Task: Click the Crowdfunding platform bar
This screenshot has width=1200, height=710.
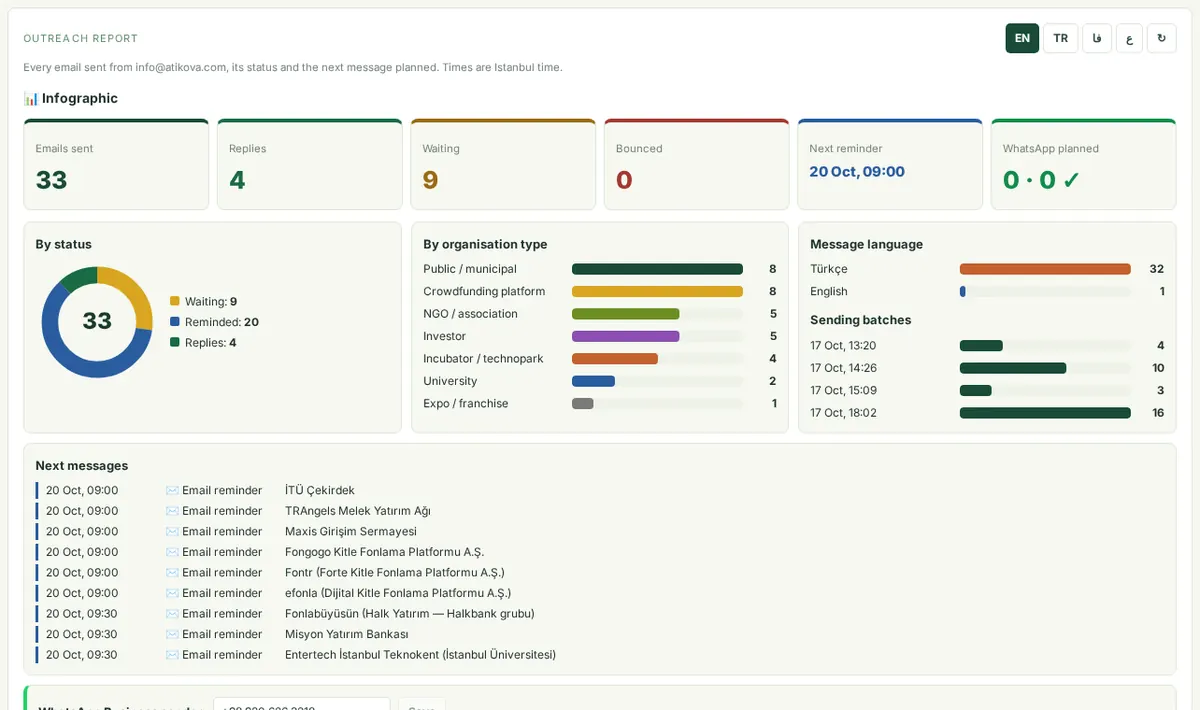Action: (x=657, y=291)
